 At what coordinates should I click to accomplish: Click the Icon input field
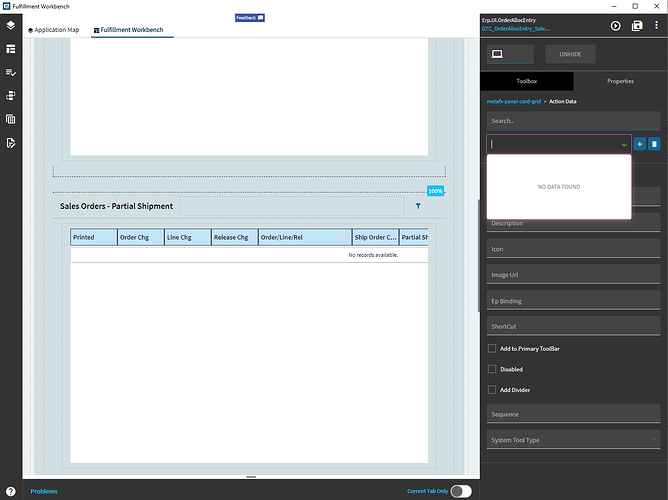point(573,249)
